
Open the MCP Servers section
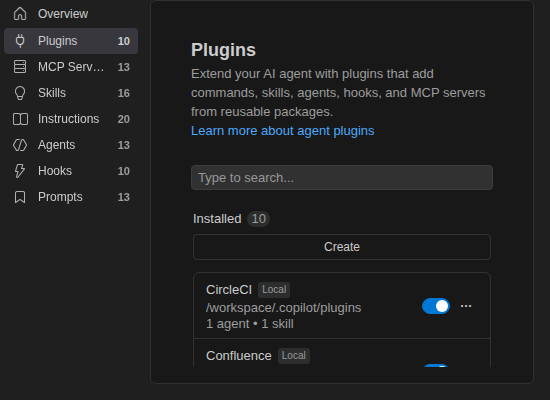pos(71,67)
